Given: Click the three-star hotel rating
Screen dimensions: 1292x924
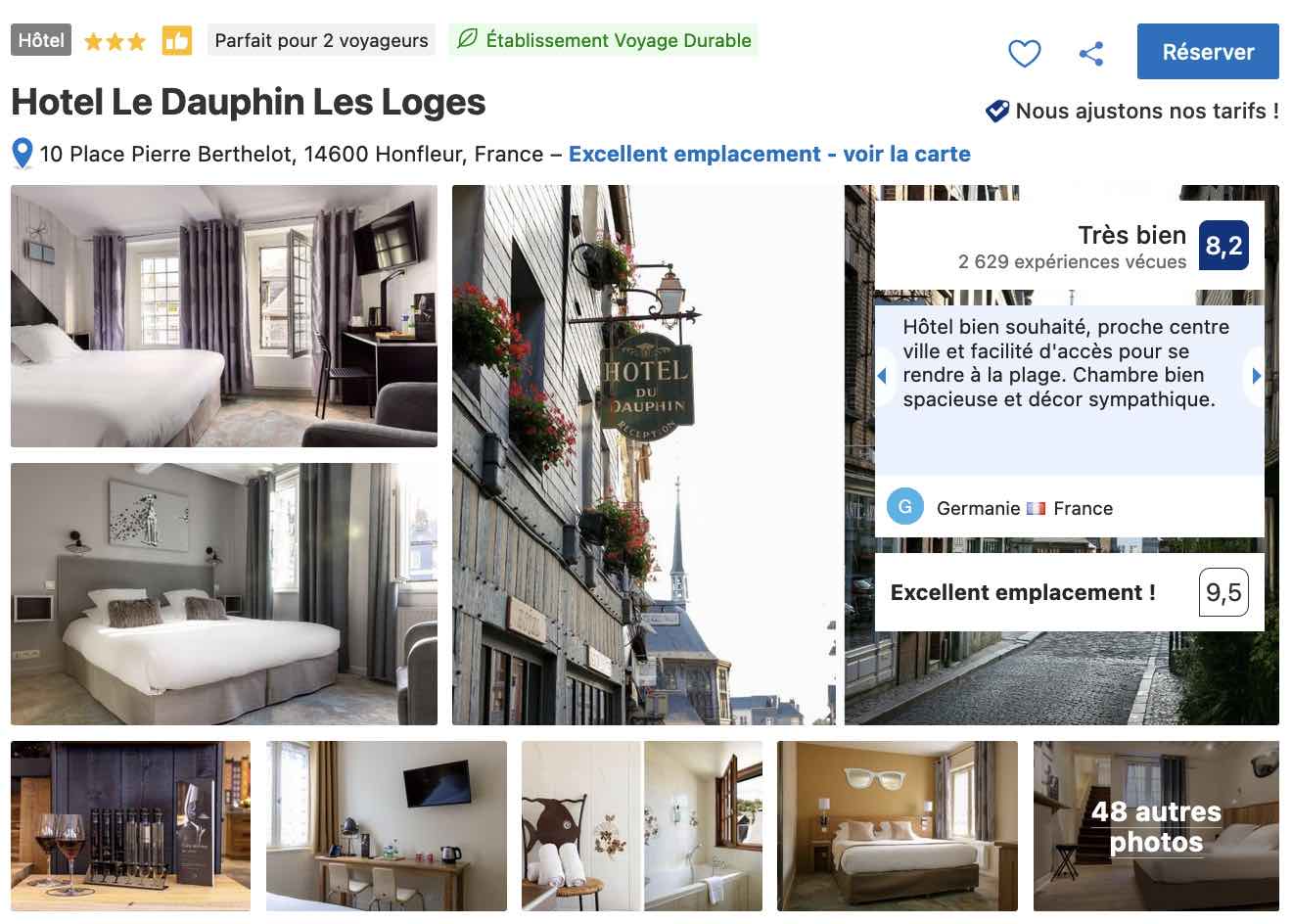Looking at the screenshot, I should coord(115,41).
